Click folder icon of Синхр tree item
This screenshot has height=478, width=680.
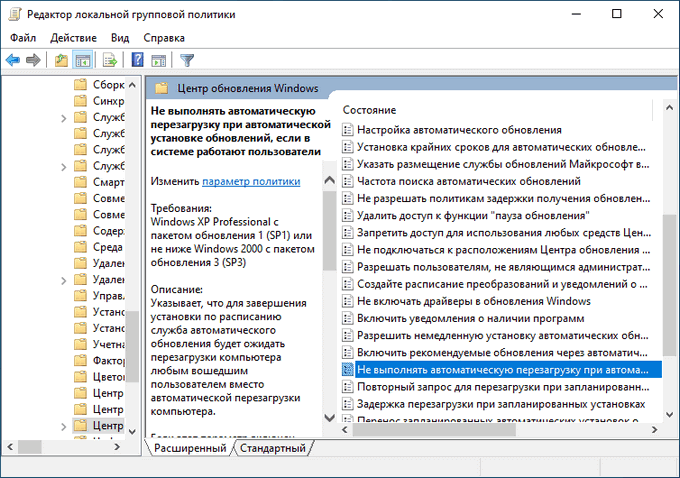[x=80, y=101]
